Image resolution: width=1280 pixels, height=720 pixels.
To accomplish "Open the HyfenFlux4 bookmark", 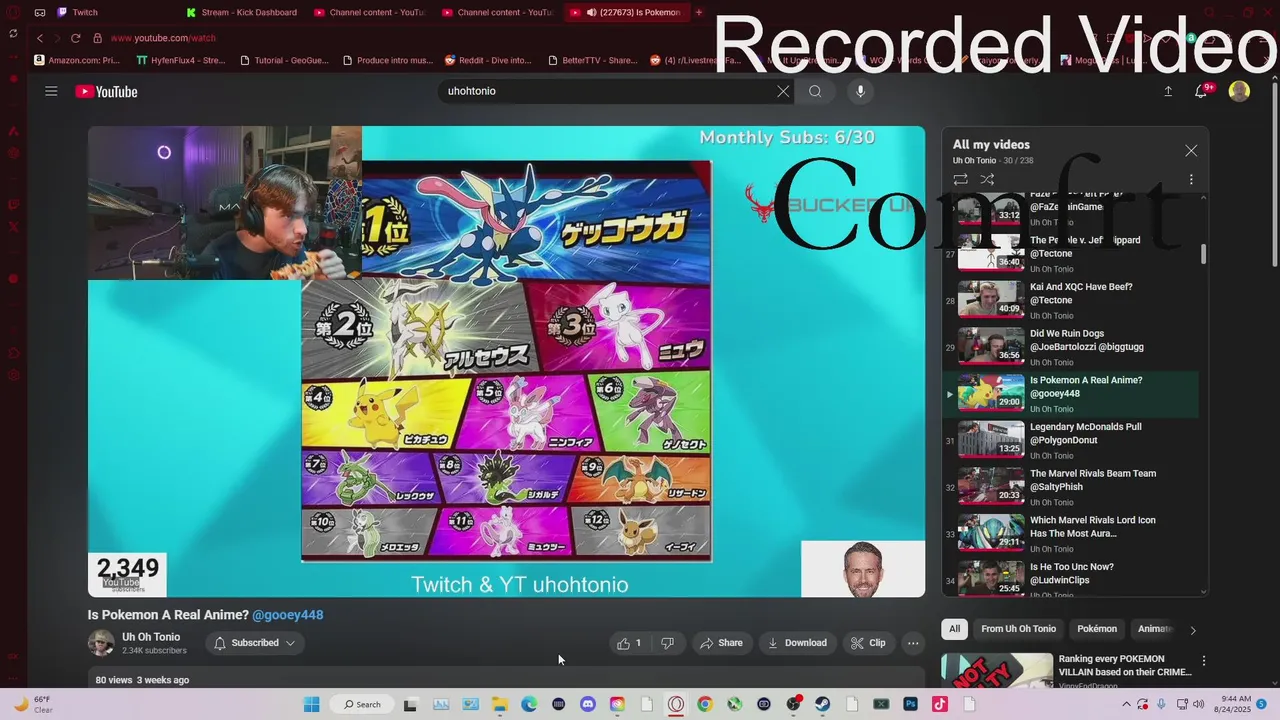I will [x=181, y=60].
